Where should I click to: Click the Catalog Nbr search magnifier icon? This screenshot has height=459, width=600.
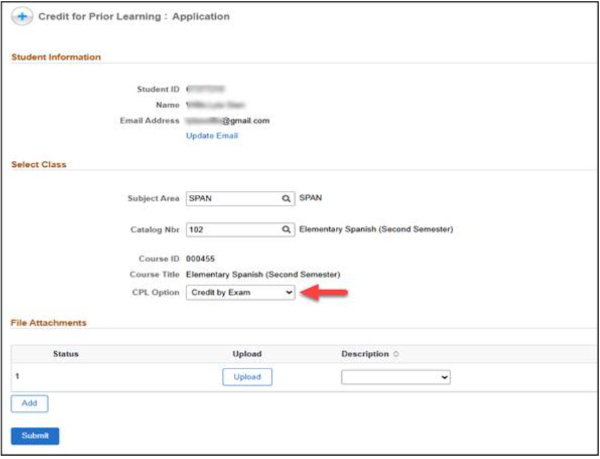click(x=286, y=229)
